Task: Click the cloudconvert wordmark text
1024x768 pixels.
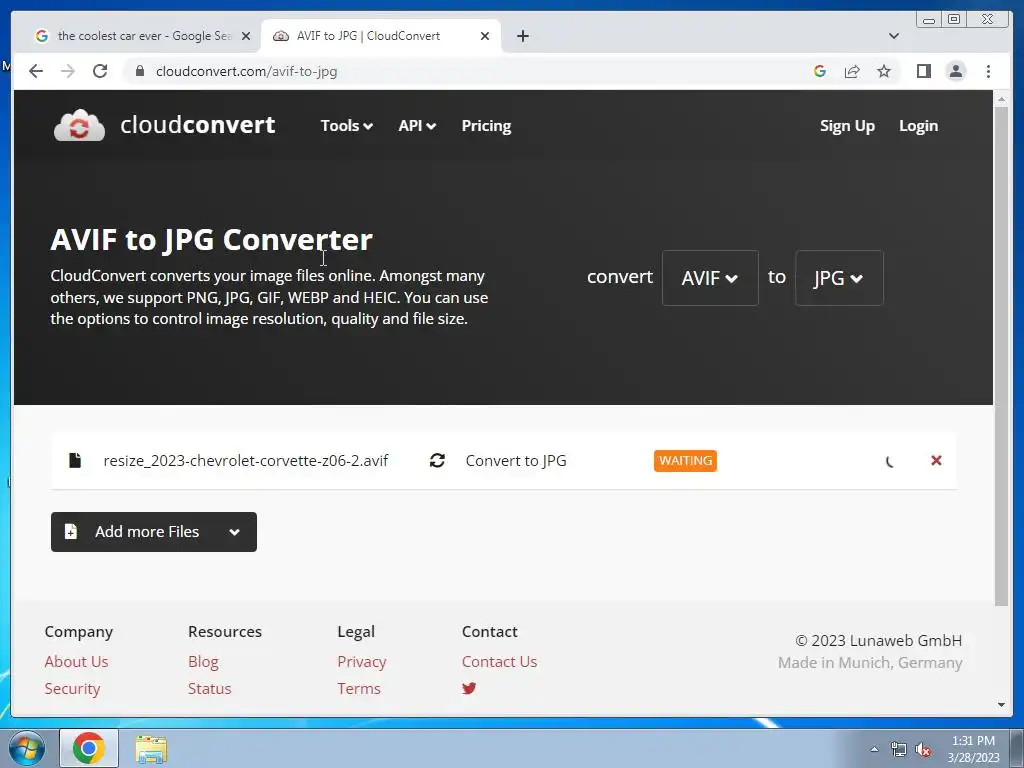Action: pos(198,125)
